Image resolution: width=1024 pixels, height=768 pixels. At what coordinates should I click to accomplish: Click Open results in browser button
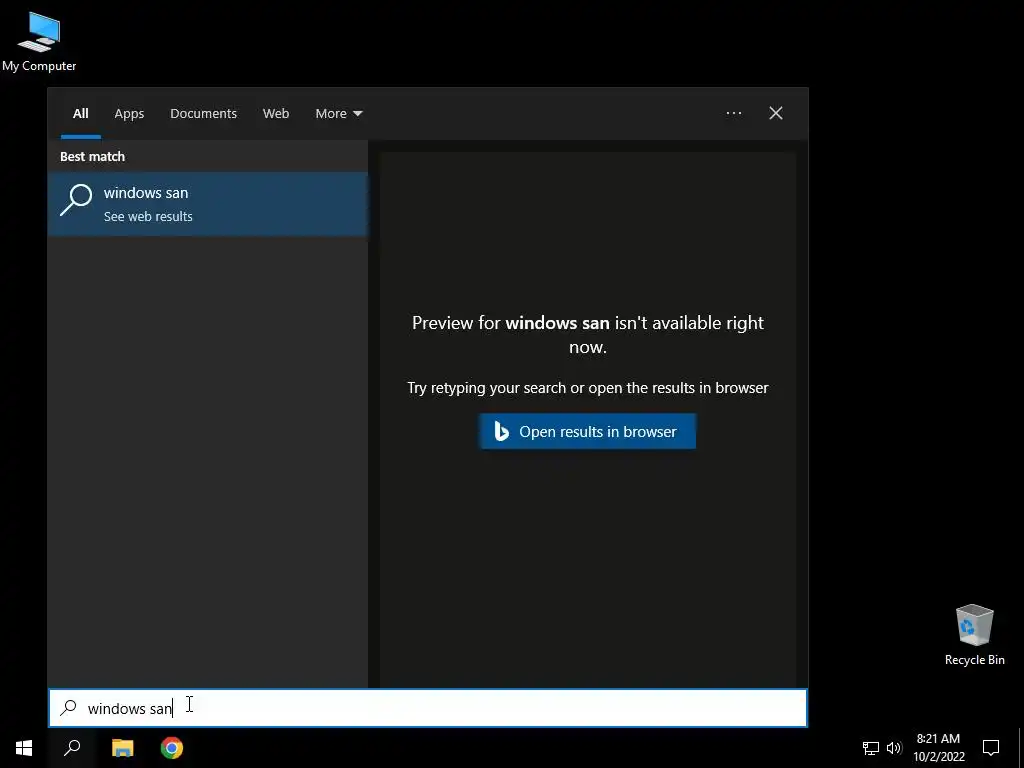click(587, 431)
